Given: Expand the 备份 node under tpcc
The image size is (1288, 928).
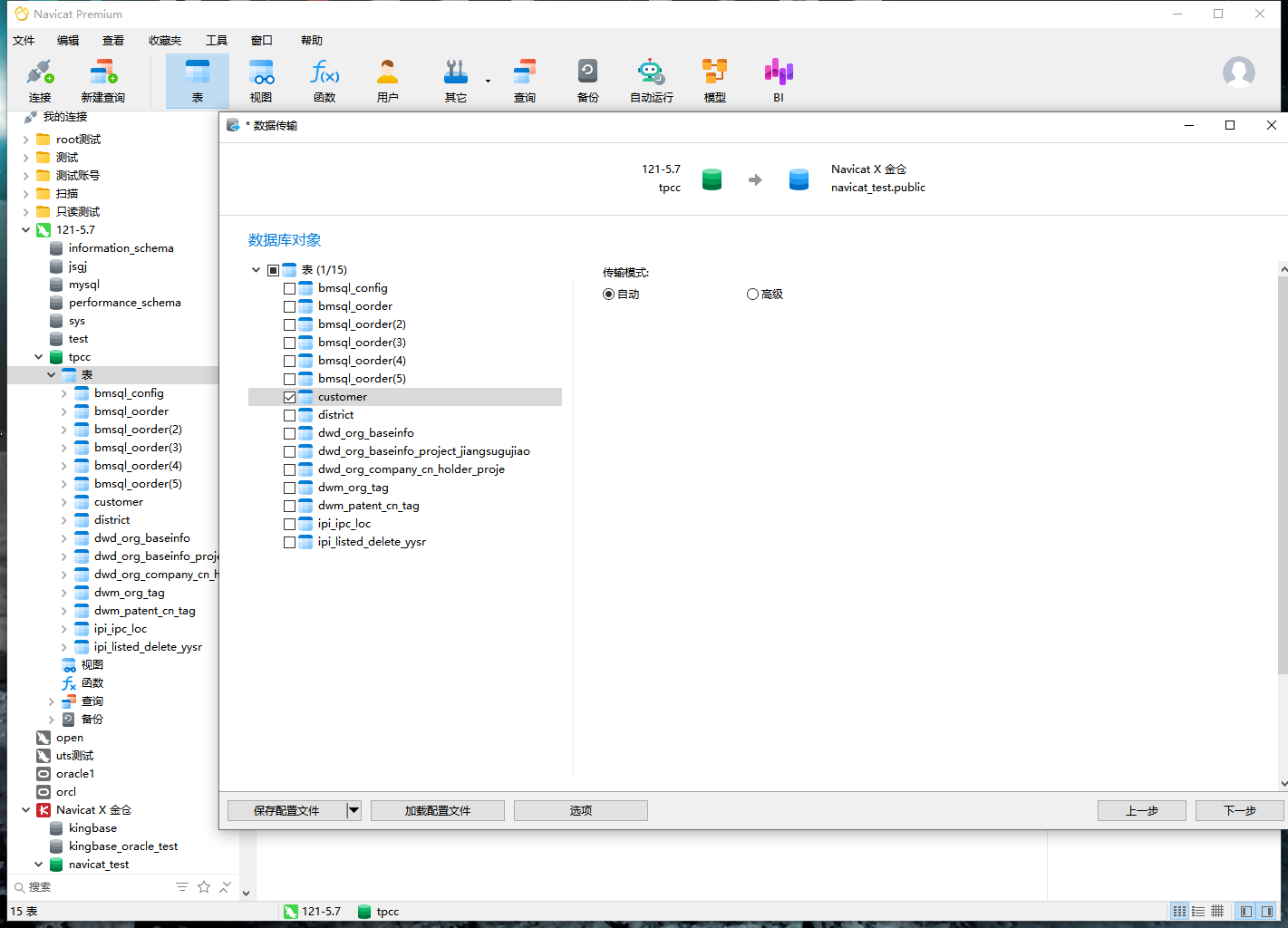Looking at the screenshot, I should coord(51,720).
